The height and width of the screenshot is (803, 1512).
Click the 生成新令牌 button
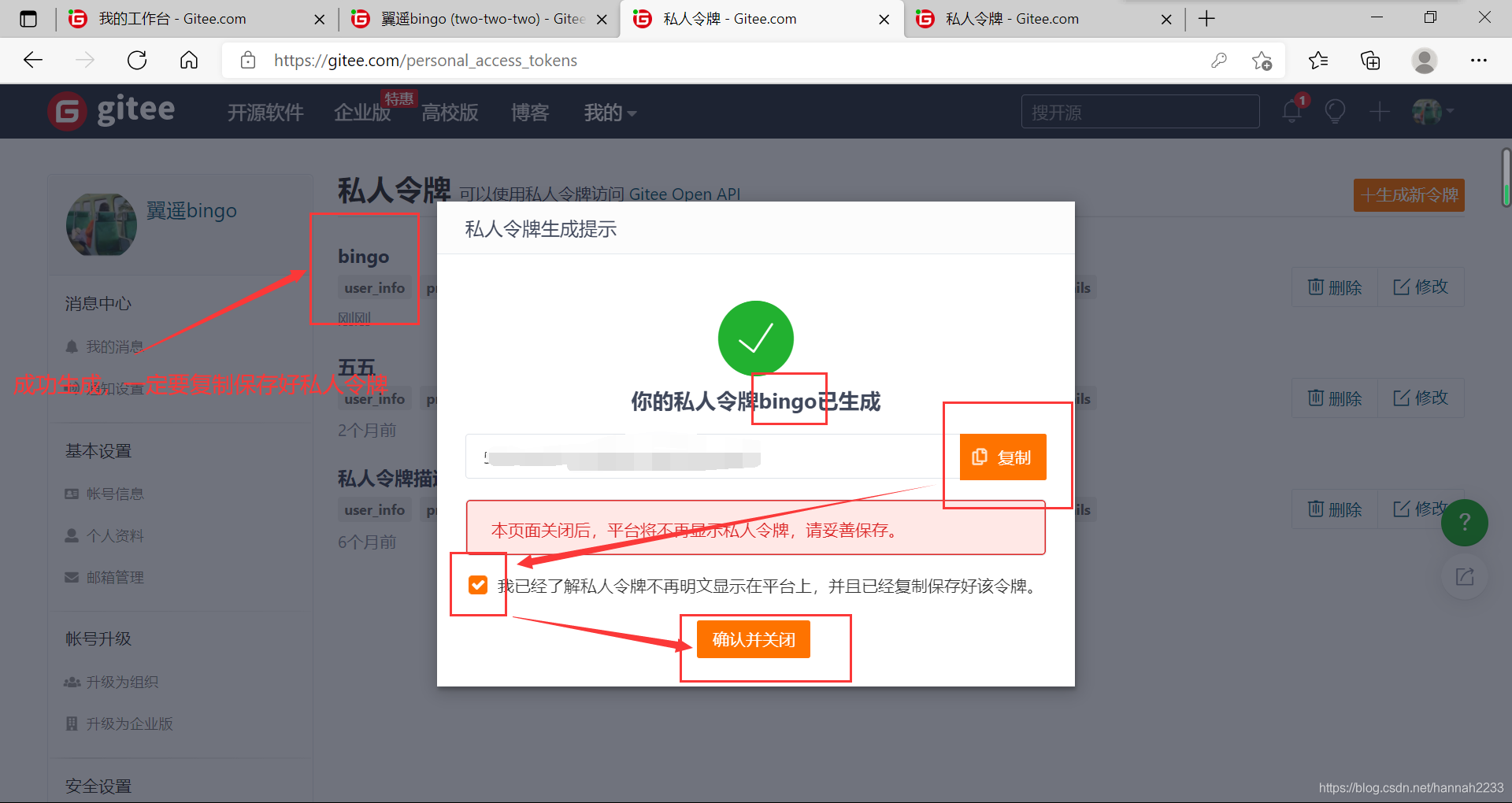tap(1409, 194)
